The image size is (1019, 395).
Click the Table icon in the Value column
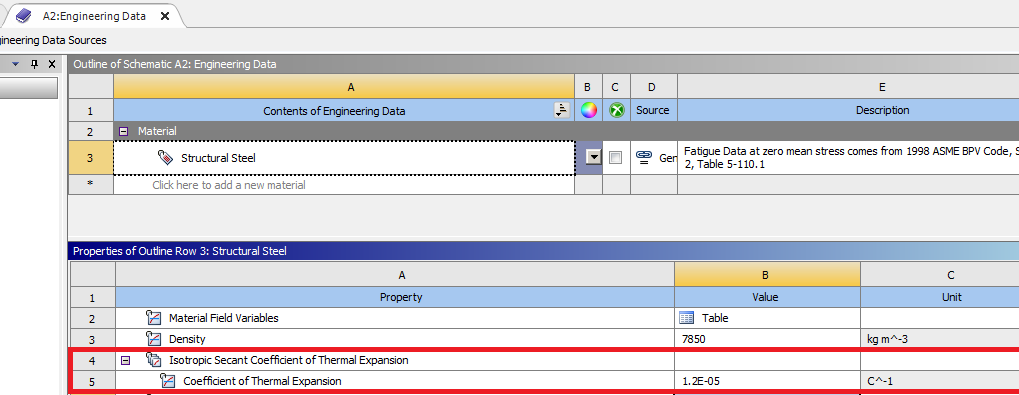(686, 318)
